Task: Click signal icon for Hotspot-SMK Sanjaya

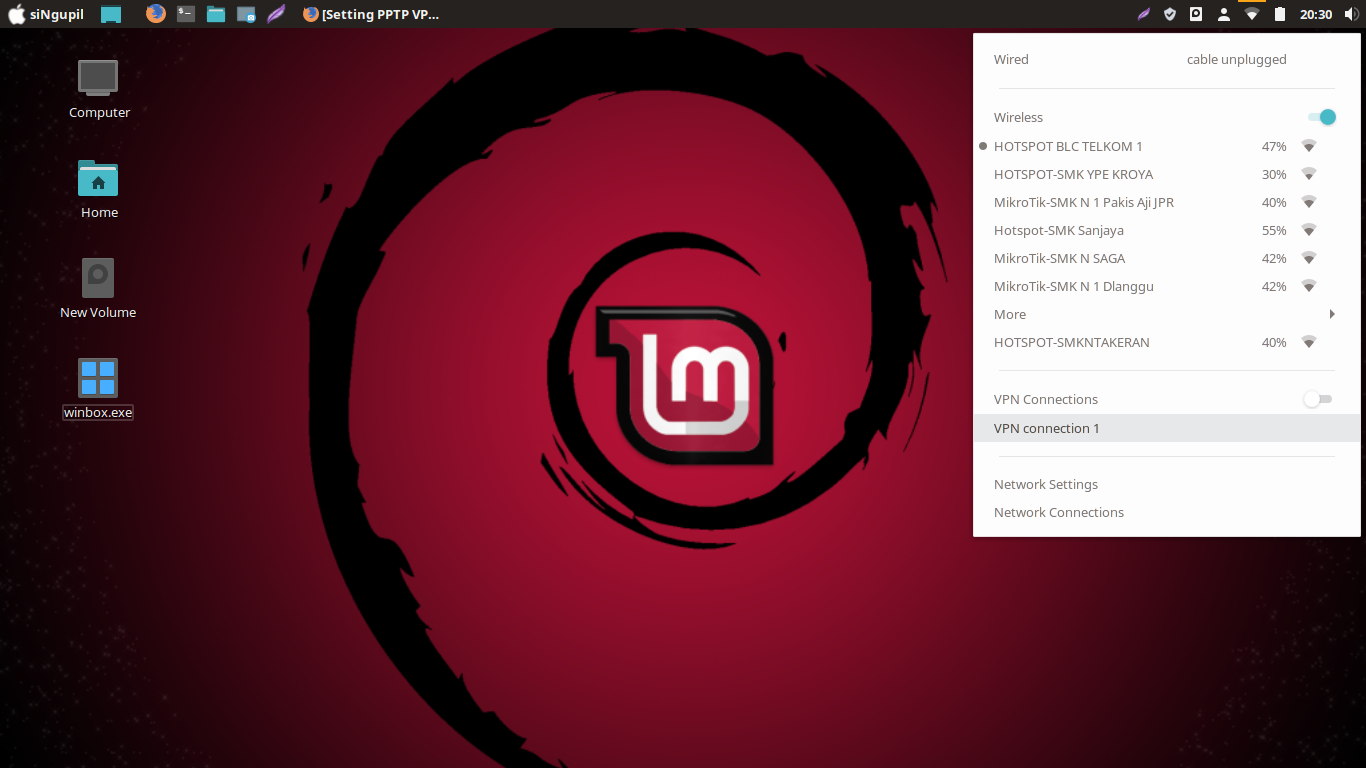Action: tap(1308, 230)
